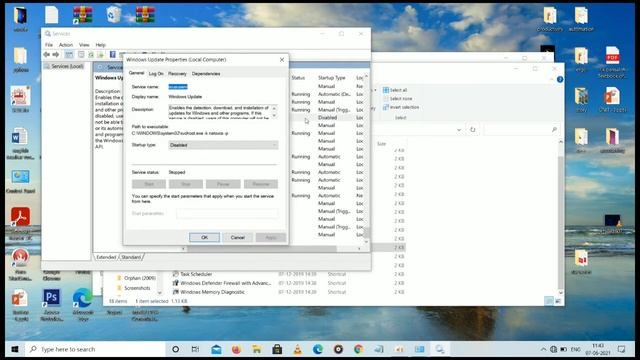This screenshot has height=360, width=640.
Task: Open Explorer address bar history dropdown
Action: pyautogui.click(x=459, y=129)
